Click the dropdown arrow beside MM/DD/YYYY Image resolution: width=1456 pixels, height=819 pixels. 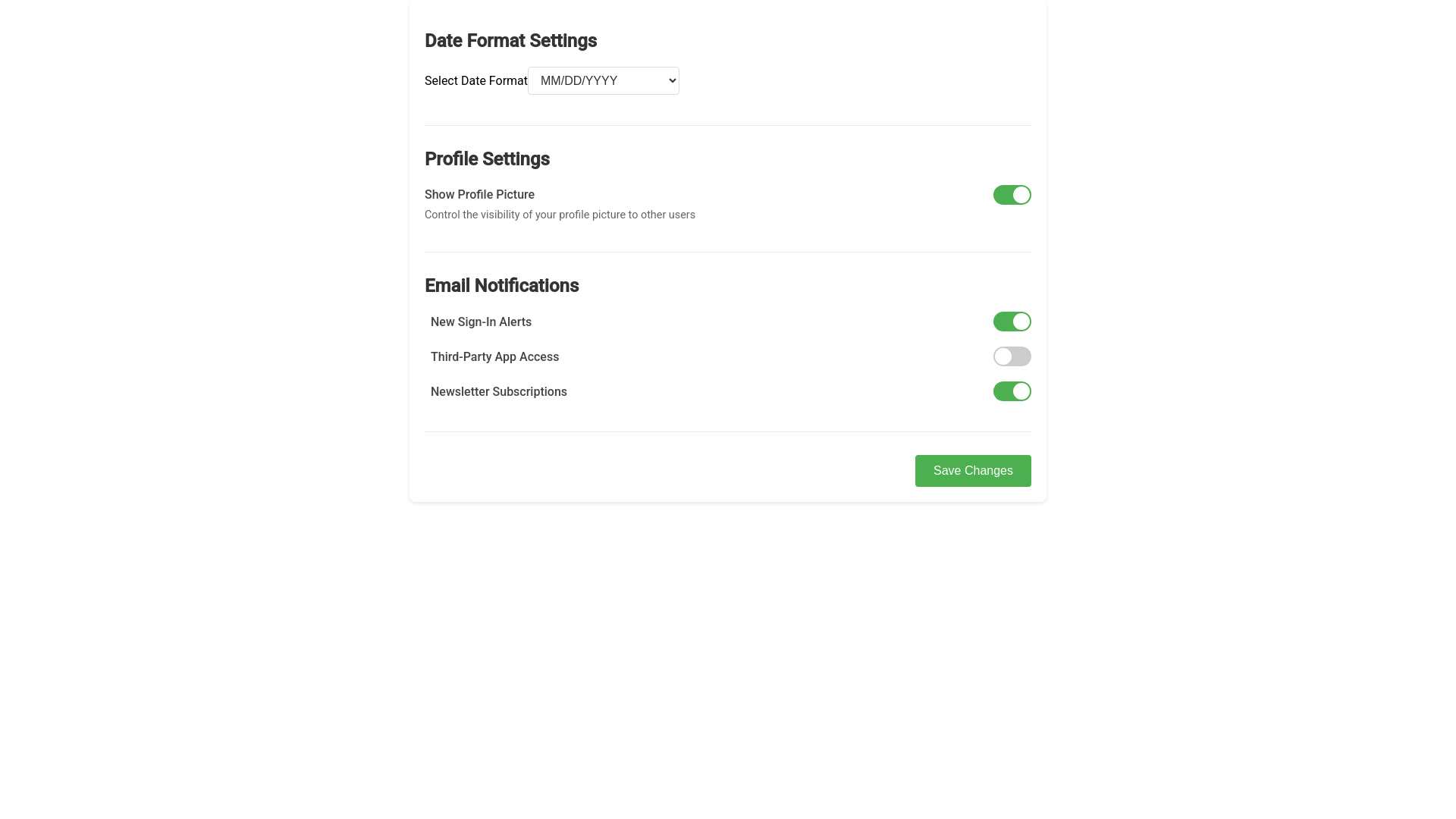tap(667, 80)
